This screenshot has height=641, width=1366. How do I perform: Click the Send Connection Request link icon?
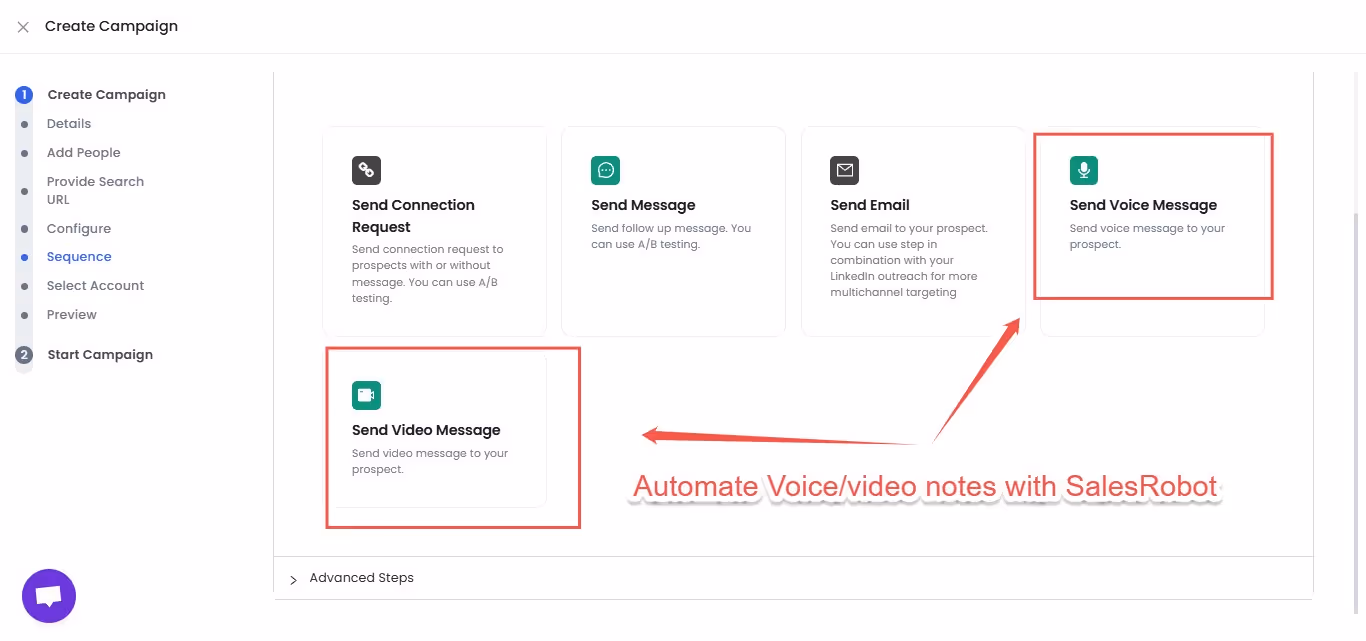pyautogui.click(x=366, y=170)
